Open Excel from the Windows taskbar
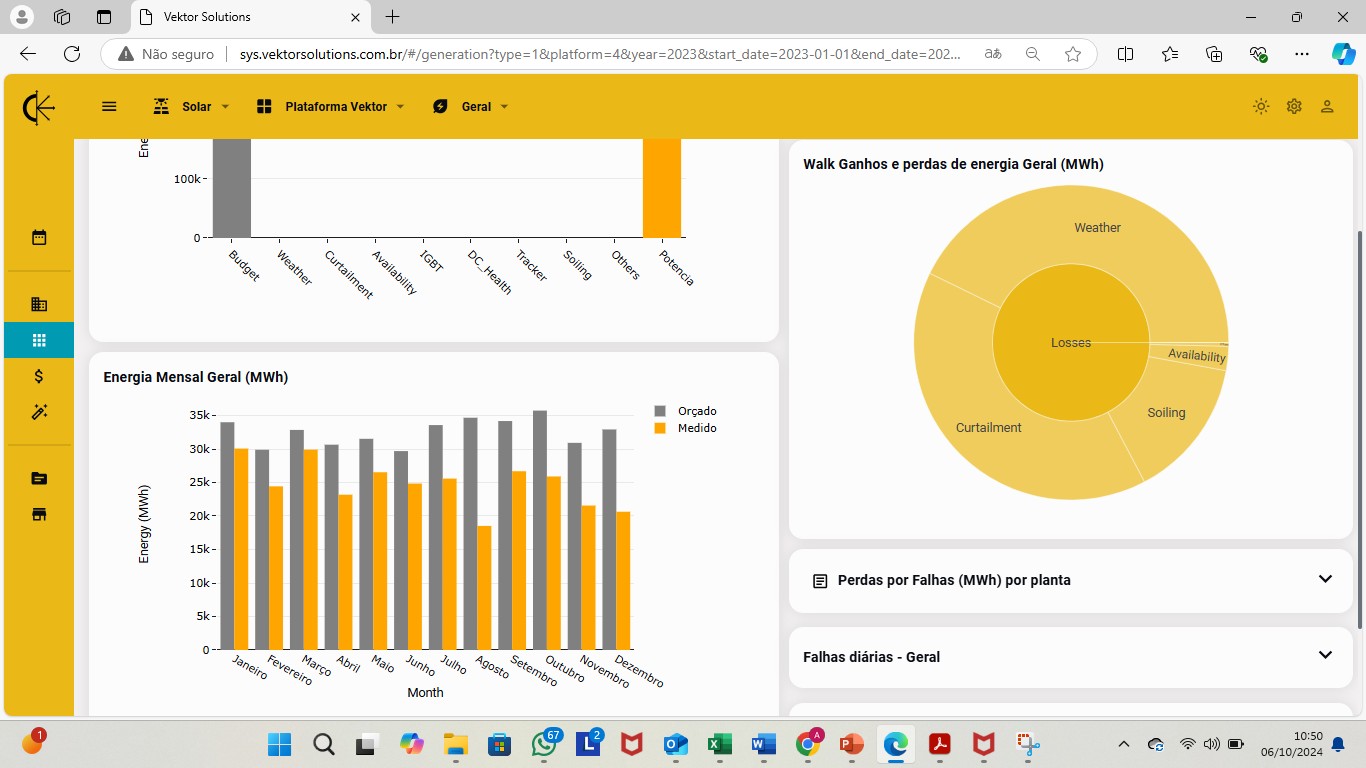1366x768 pixels. [x=717, y=744]
